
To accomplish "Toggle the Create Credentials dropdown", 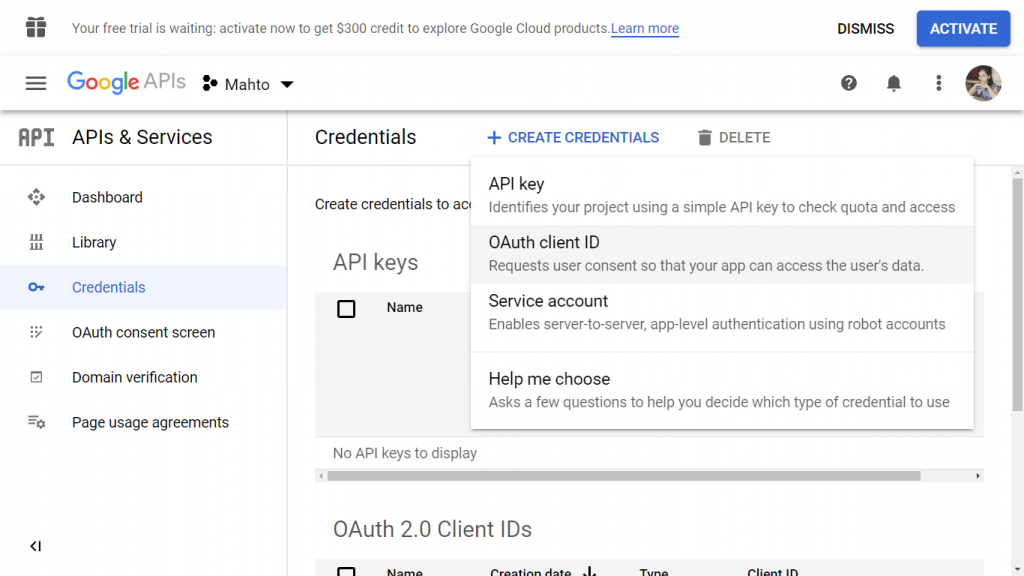I will [x=573, y=138].
